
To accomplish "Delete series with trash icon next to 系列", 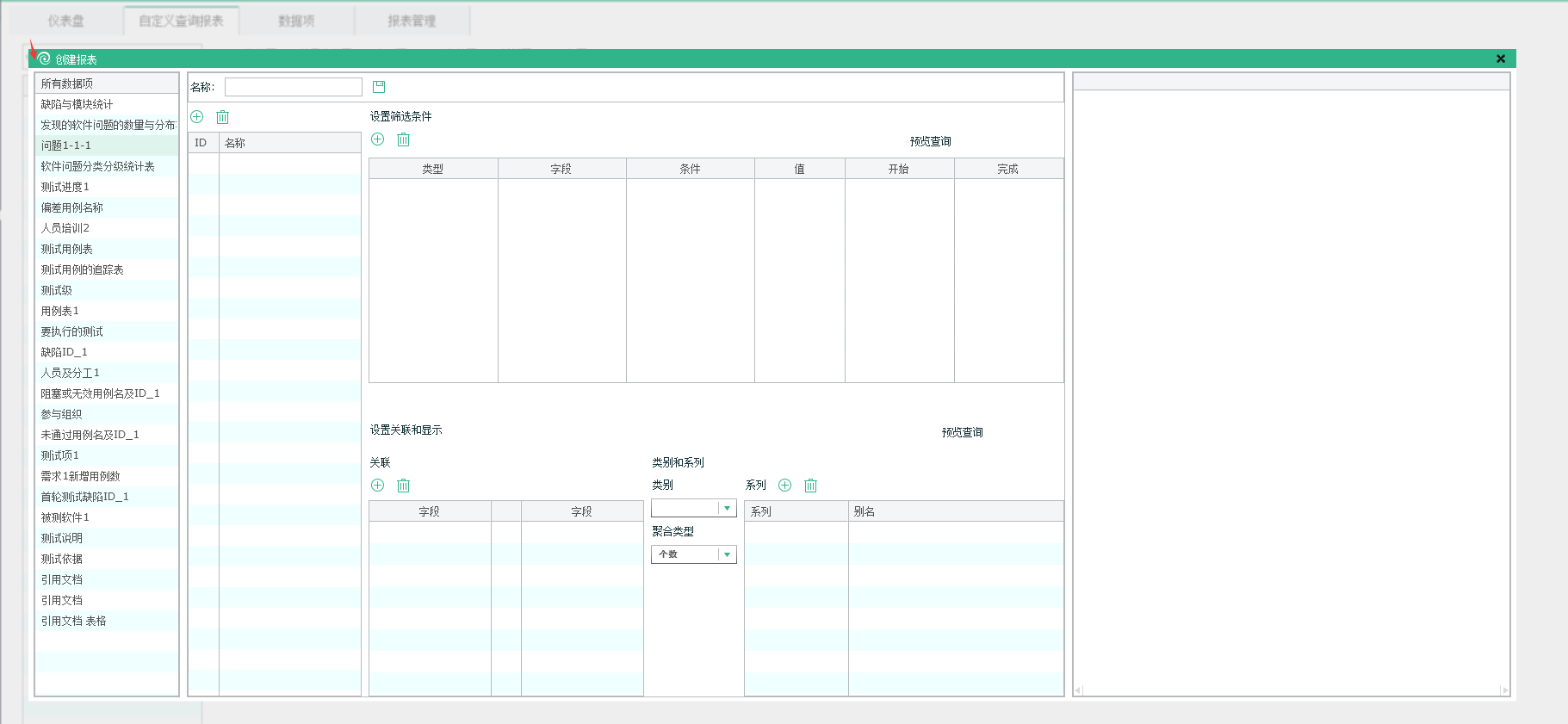I will [x=811, y=486].
